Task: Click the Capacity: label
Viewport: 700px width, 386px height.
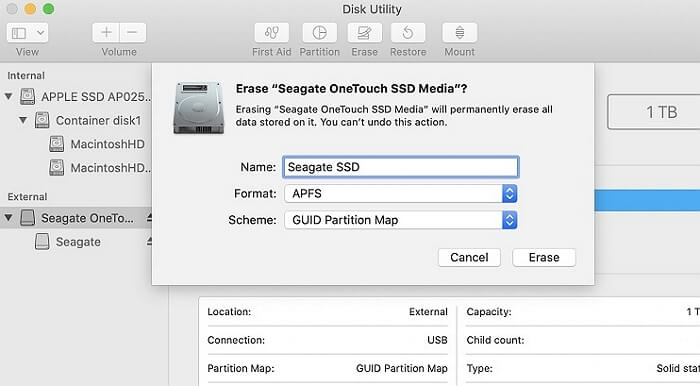Action: [489, 311]
